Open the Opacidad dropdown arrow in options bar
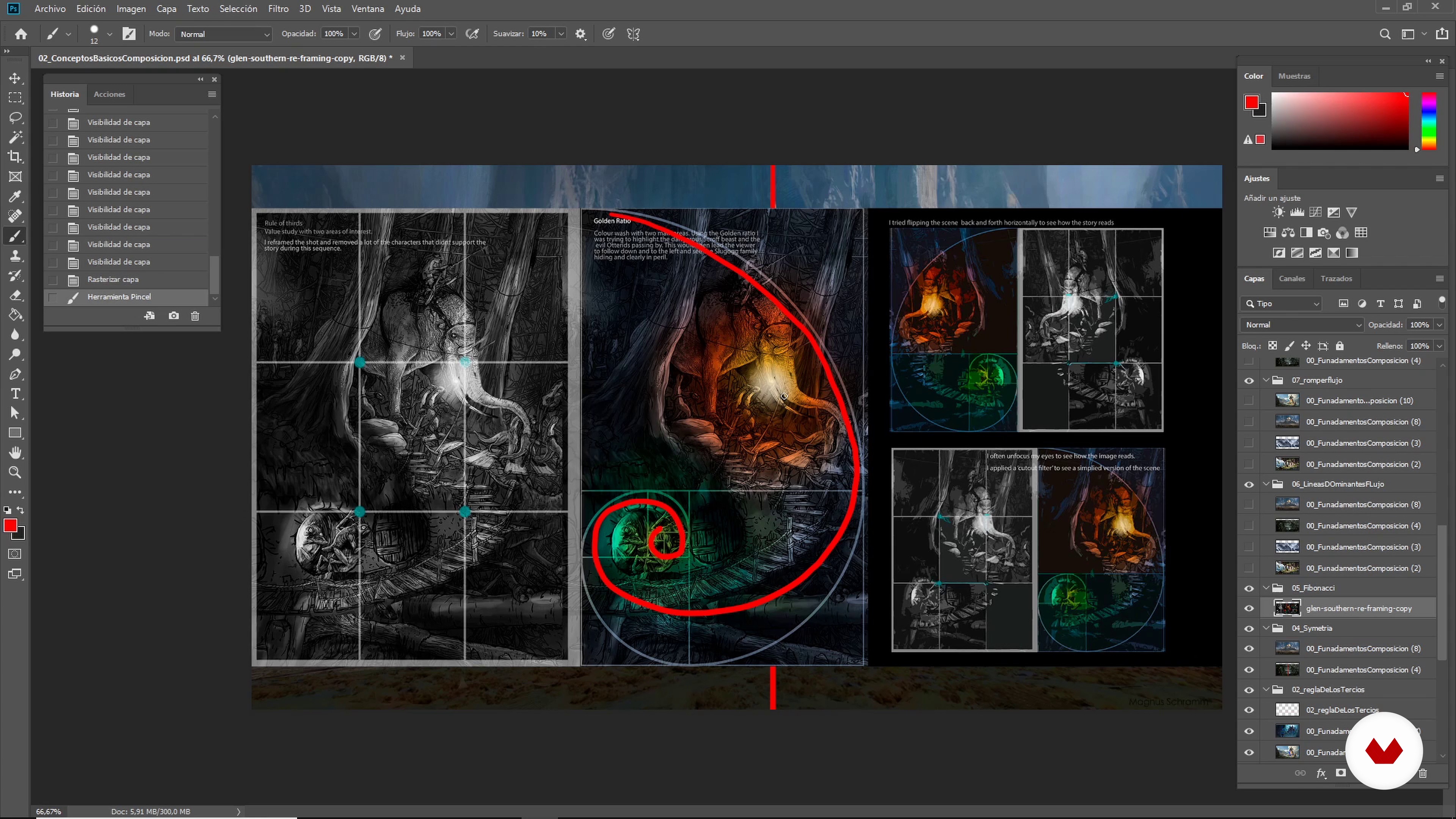1456x819 pixels. 355,34
